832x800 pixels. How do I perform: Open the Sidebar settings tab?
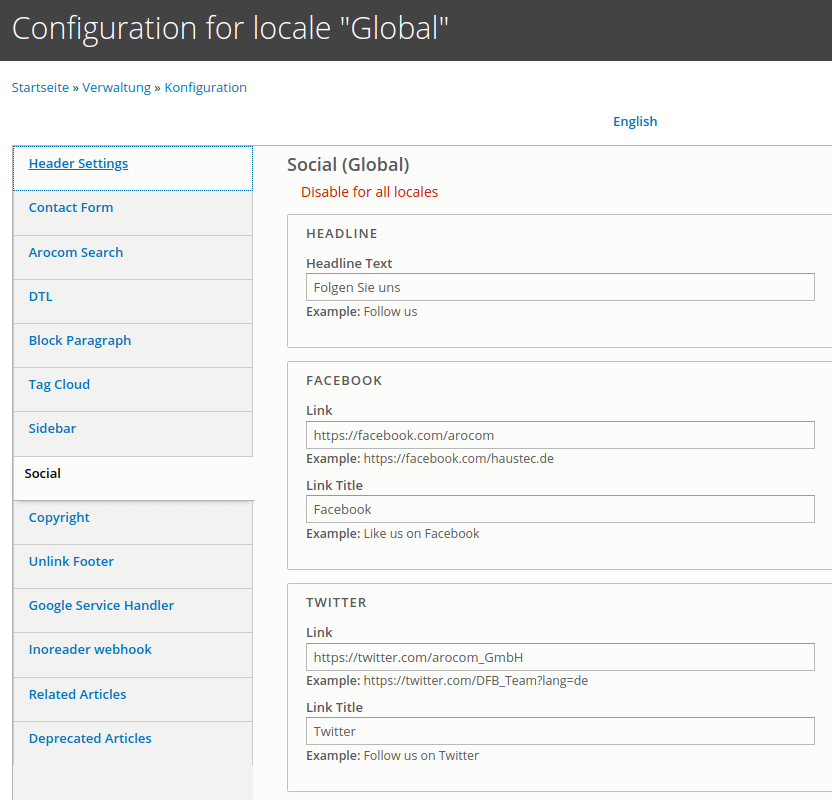(x=52, y=429)
